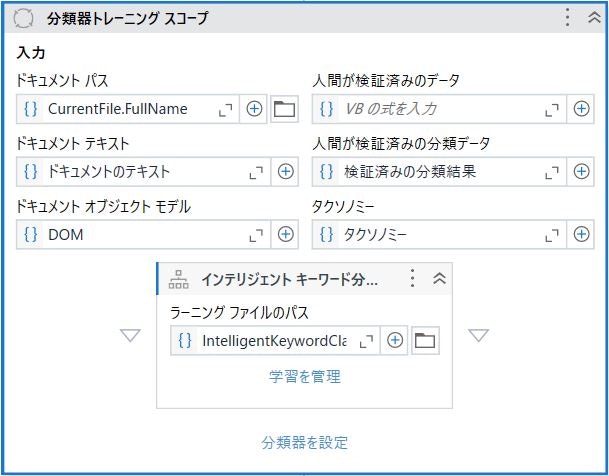Click the 人間が検証済みのデータ label
This screenshot has width=609, height=476.
coord(386,81)
